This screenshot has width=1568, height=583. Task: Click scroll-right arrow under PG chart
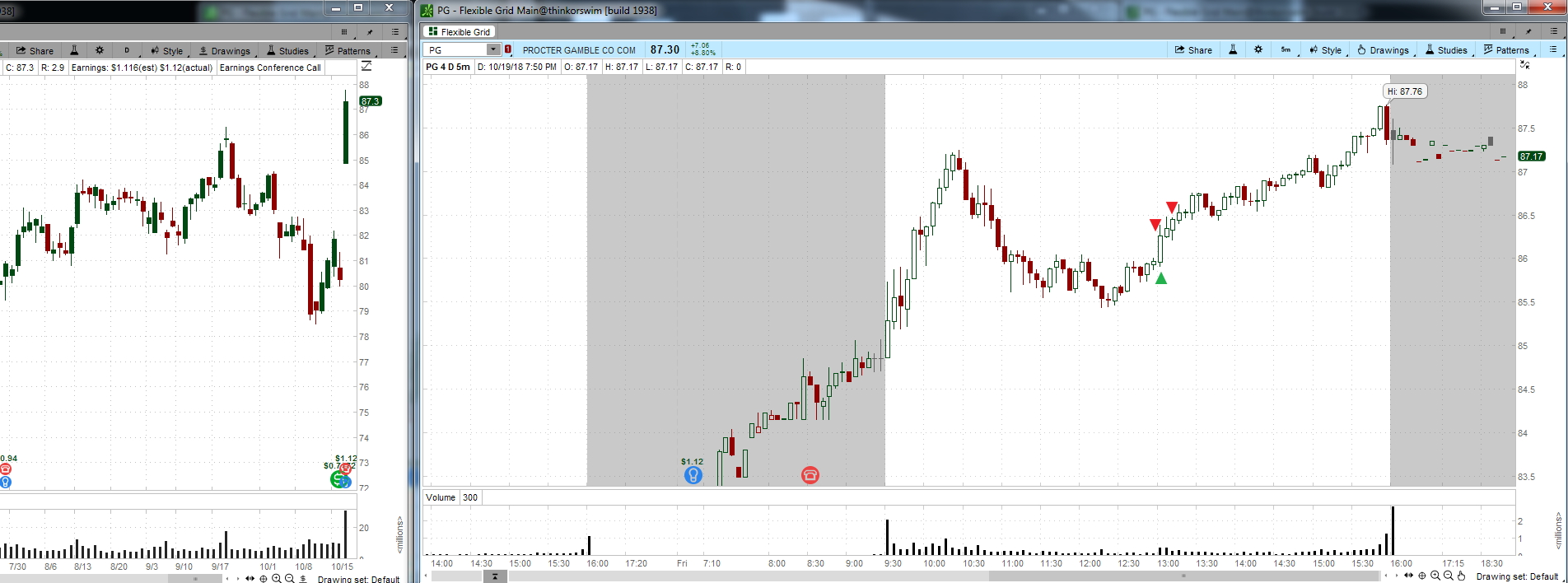1398,576
